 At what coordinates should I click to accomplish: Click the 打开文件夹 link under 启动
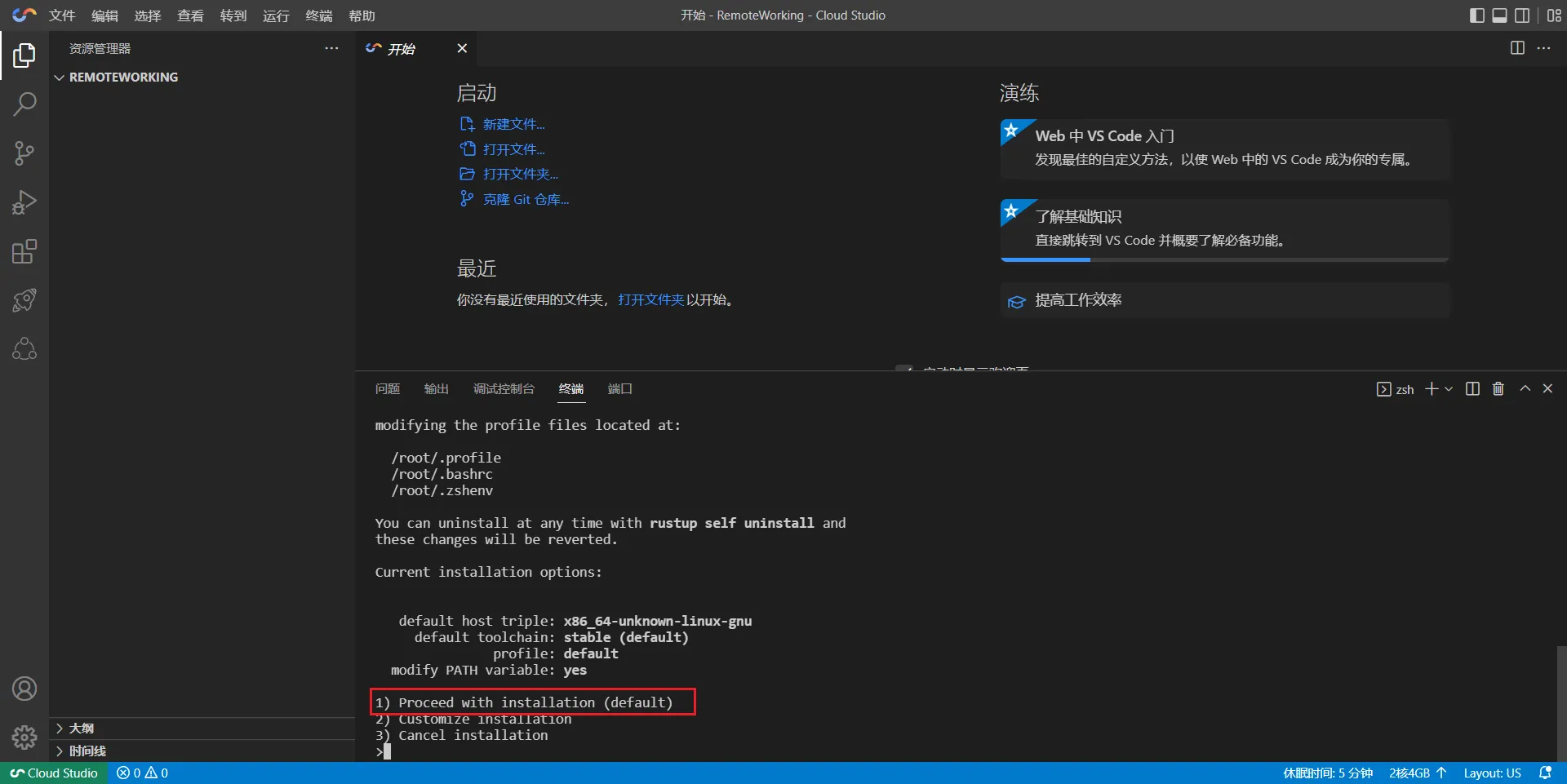point(520,174)
